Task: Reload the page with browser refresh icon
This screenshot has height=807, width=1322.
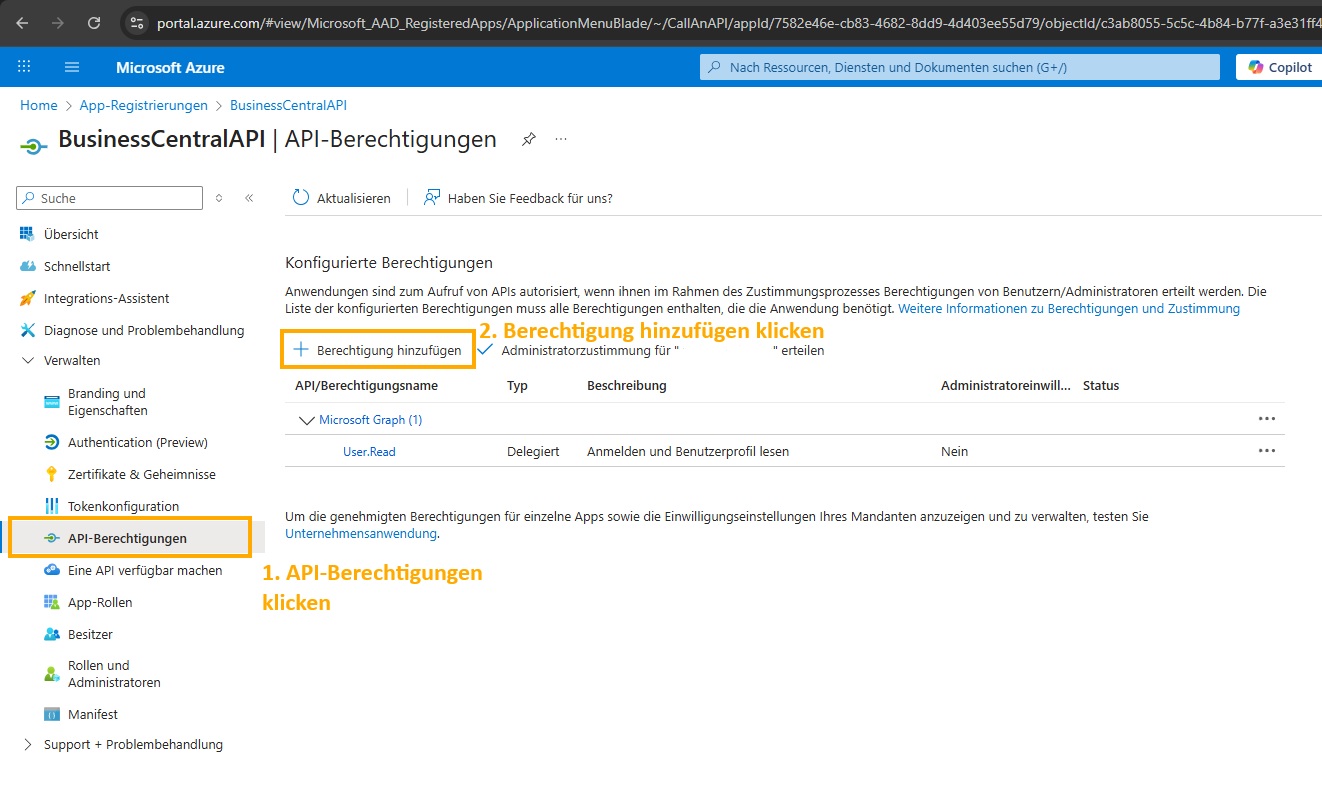Action: 94,22
